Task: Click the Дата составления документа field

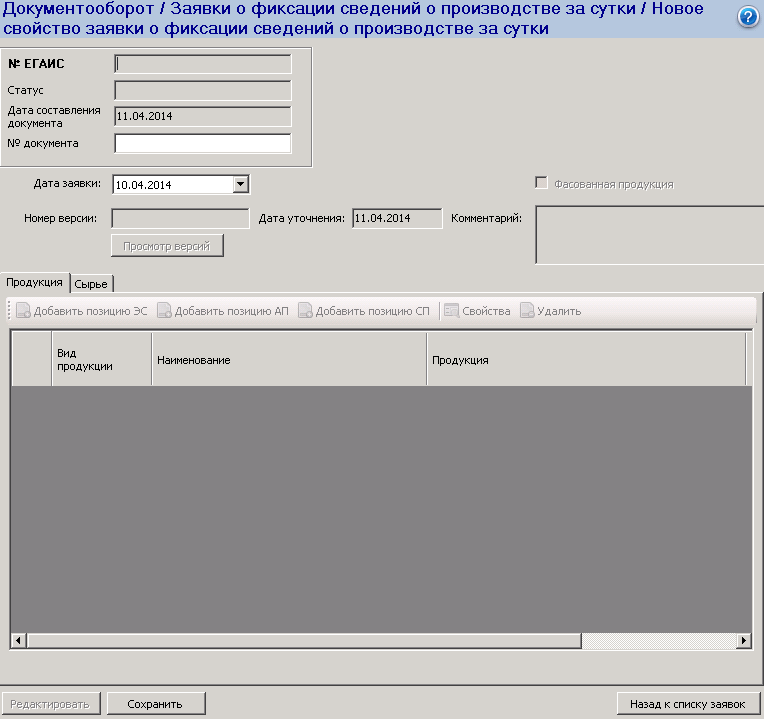Action: click(203, 116)
